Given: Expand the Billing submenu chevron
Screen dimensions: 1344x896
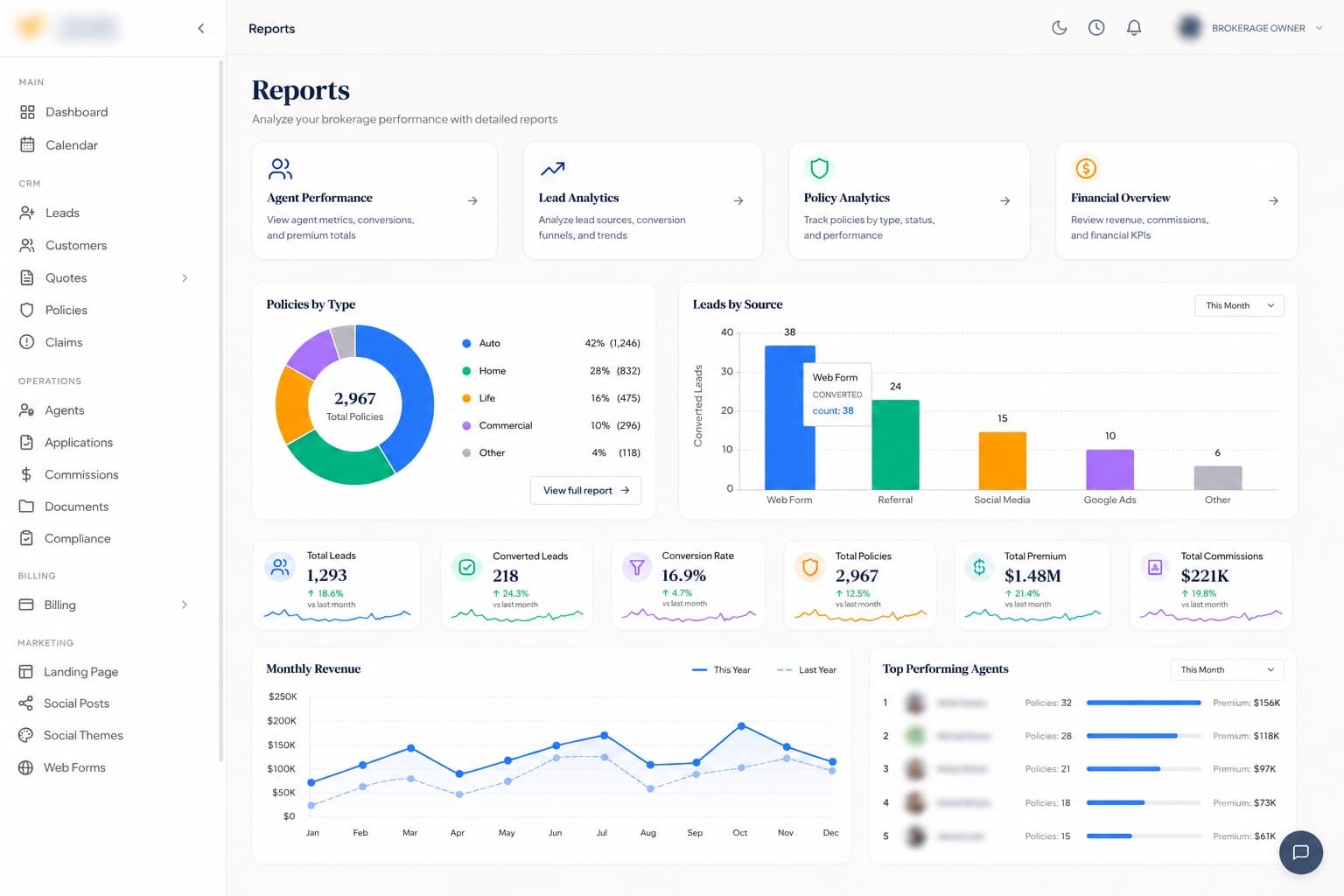Looking at the screenshot, I should pos(185,605).
